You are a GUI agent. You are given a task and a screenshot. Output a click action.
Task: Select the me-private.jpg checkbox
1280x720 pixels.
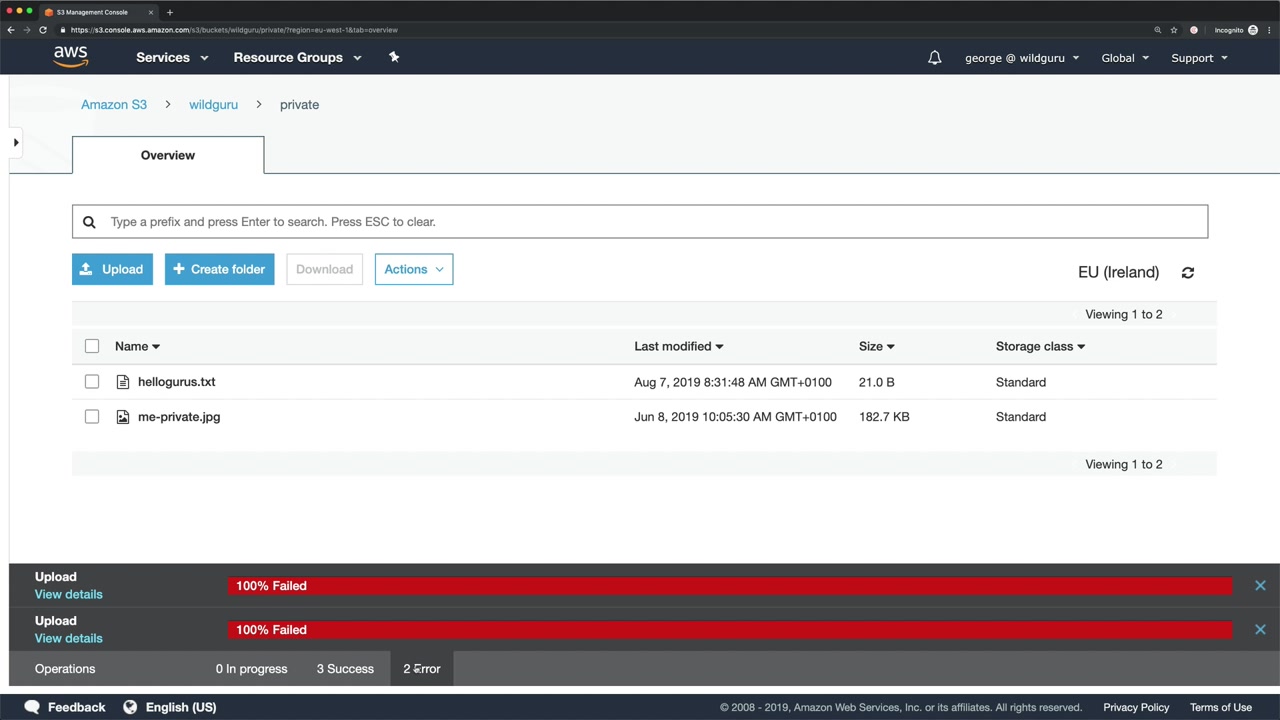coord(92,417)
